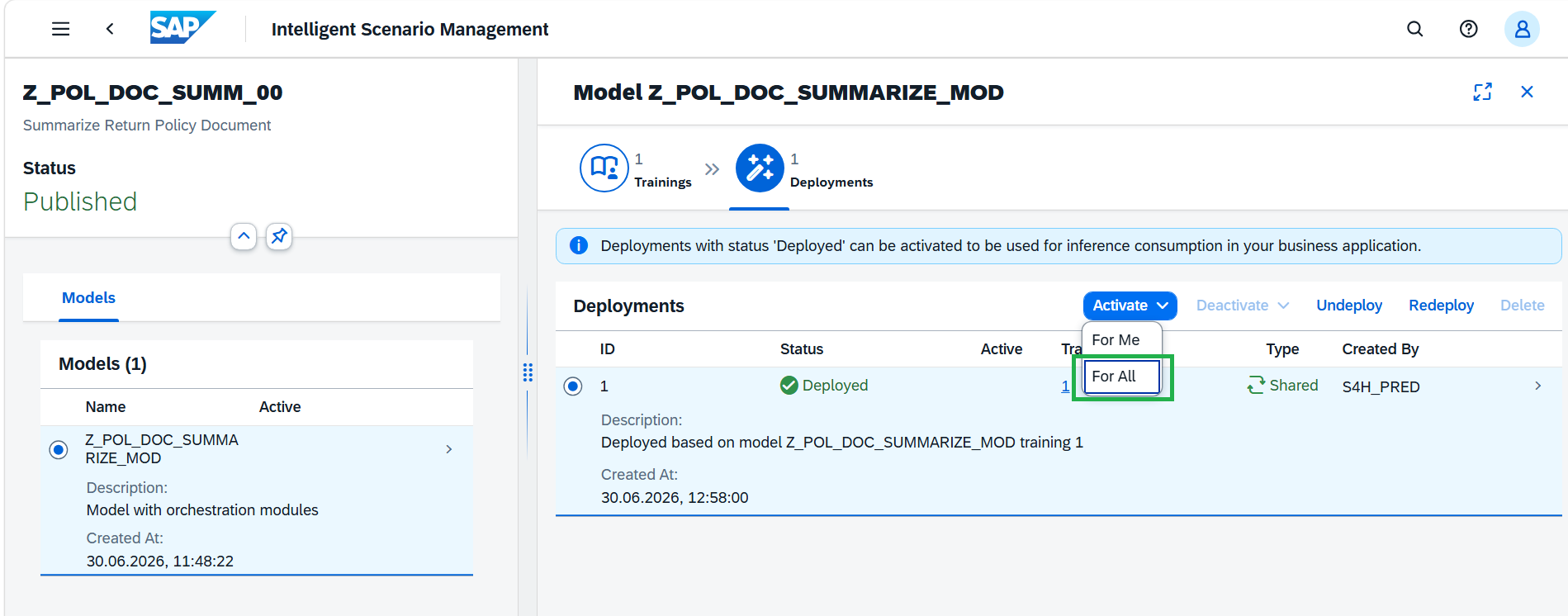Open the search icon in the header
This screenshot has height=616, width=1568.
[1415, 29]
